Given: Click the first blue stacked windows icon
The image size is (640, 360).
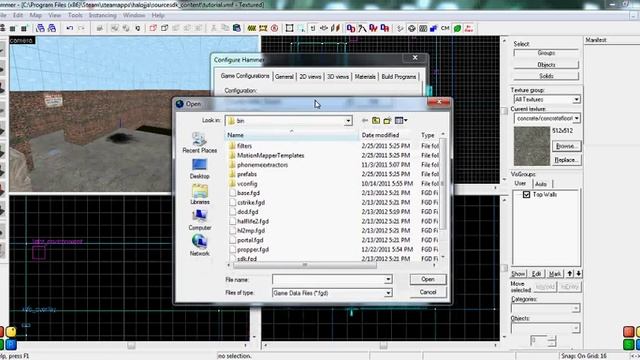Looking at the screenshot, I should [40, 28].
